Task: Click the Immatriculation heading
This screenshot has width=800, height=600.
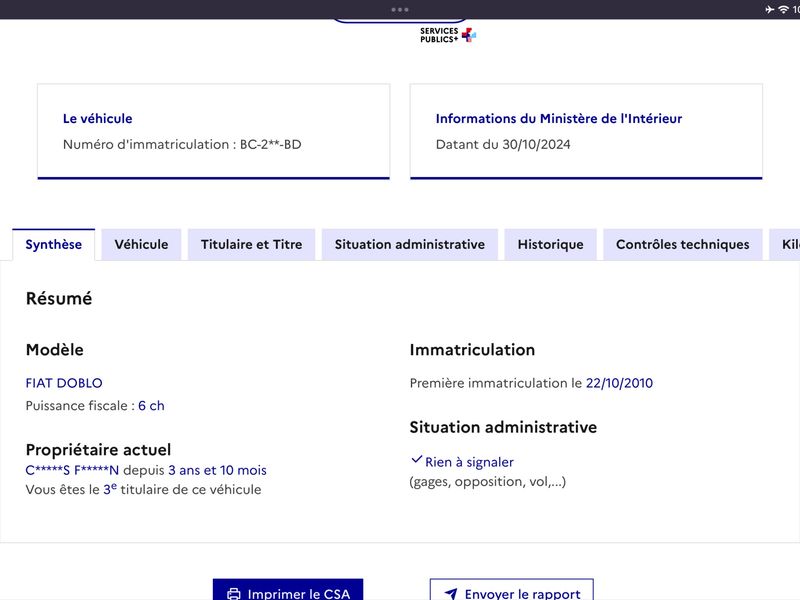Action: click(472, 349)
